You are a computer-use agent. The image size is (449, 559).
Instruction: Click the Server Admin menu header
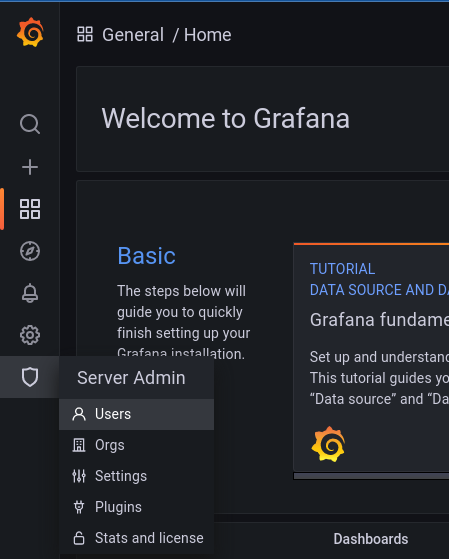(137, 378)
